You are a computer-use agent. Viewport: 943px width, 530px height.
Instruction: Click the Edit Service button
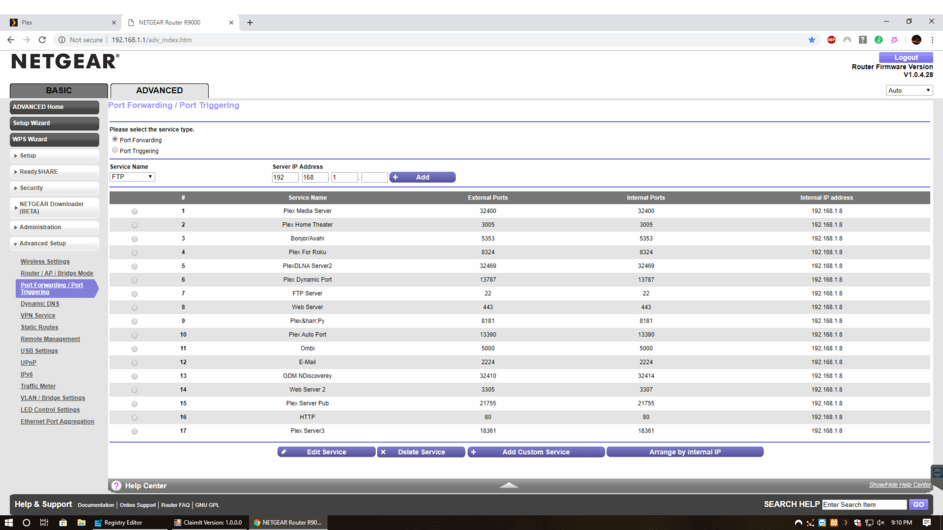[327, 452]
